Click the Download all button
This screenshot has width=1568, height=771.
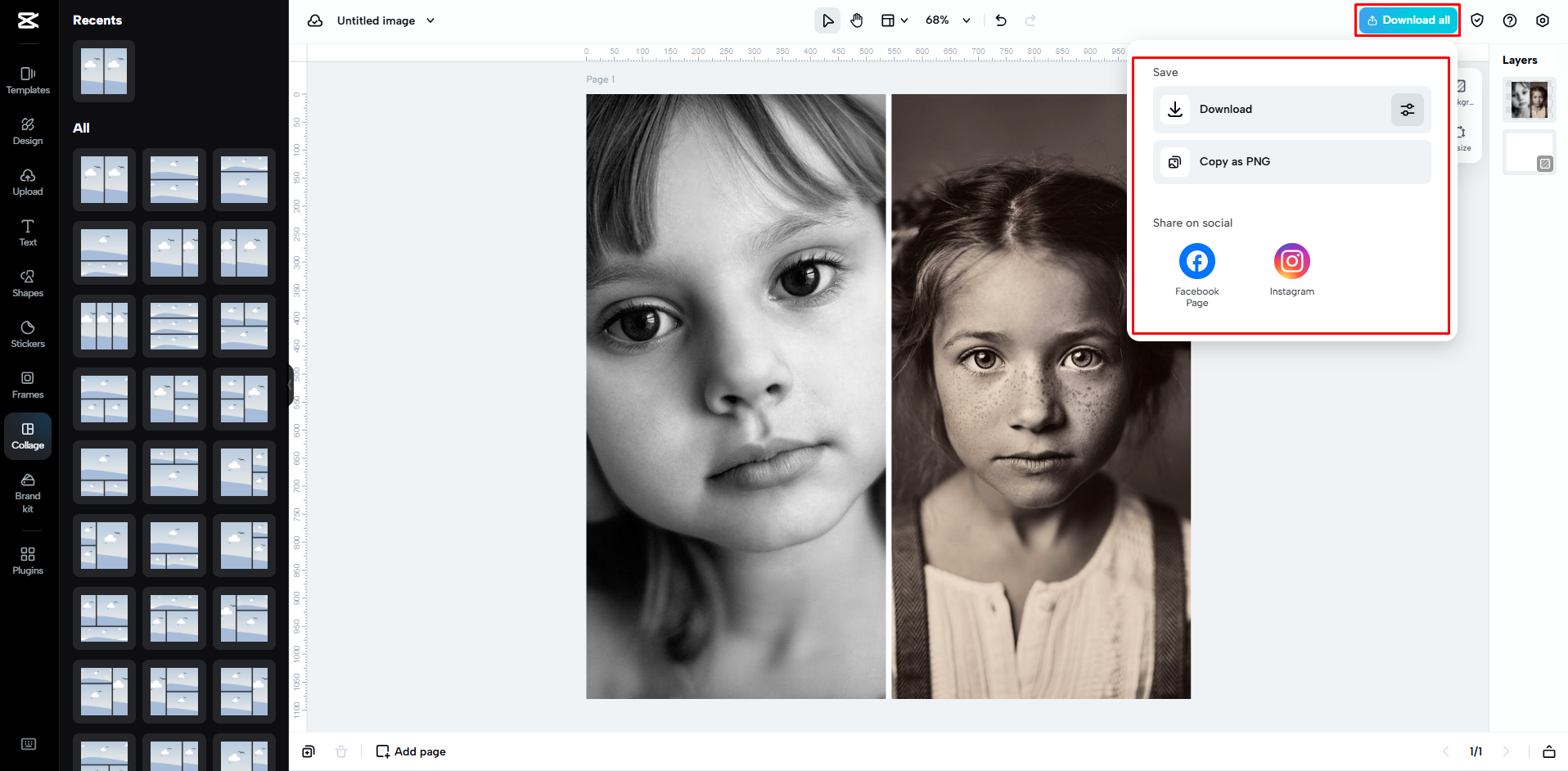point(1407,20)
